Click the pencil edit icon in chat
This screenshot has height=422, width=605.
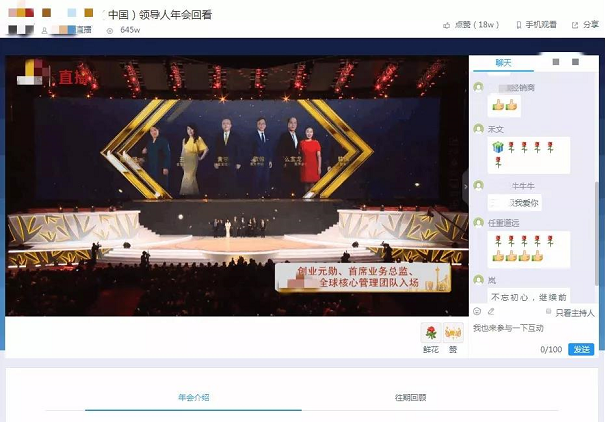[490, 312]
